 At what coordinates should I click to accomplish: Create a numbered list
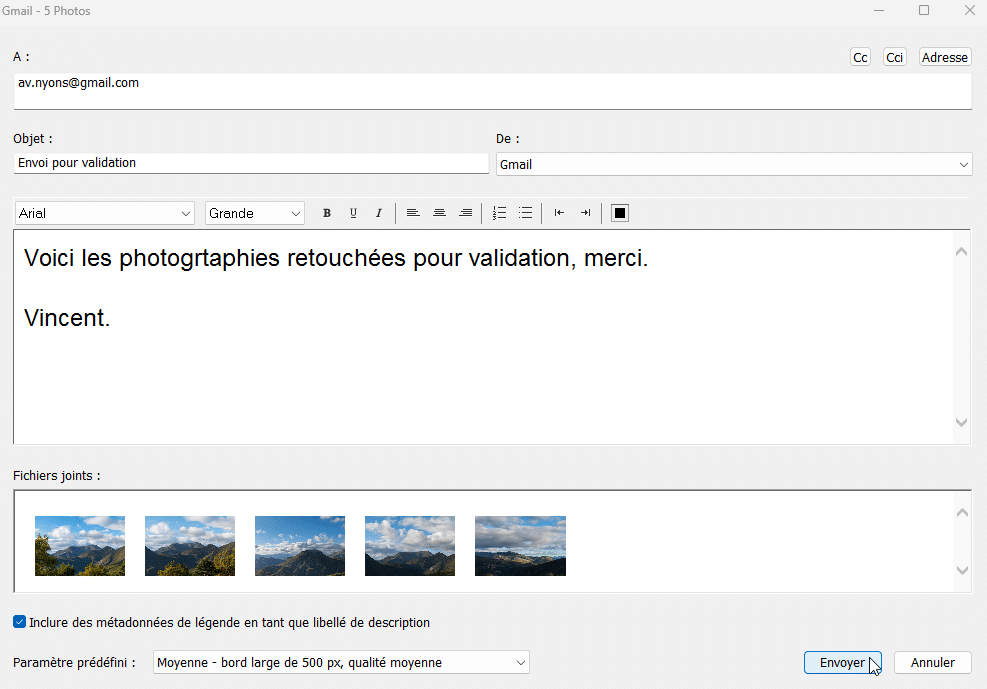[499, 212]
